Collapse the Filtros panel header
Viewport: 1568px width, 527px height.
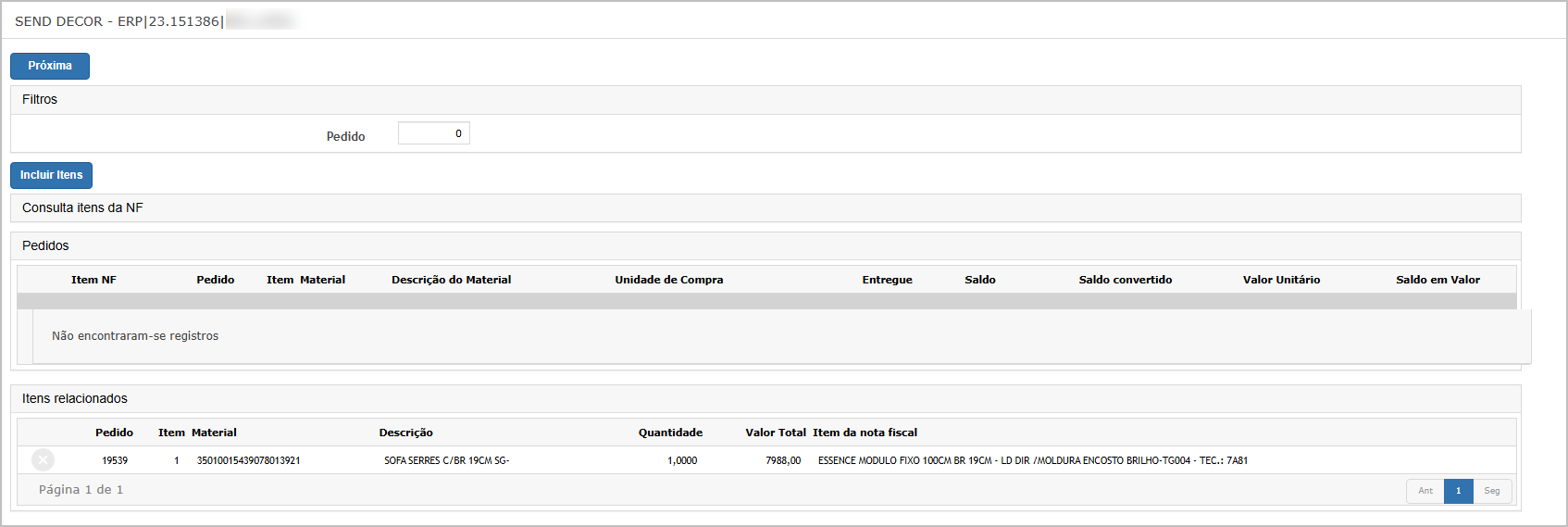point(765,100)
